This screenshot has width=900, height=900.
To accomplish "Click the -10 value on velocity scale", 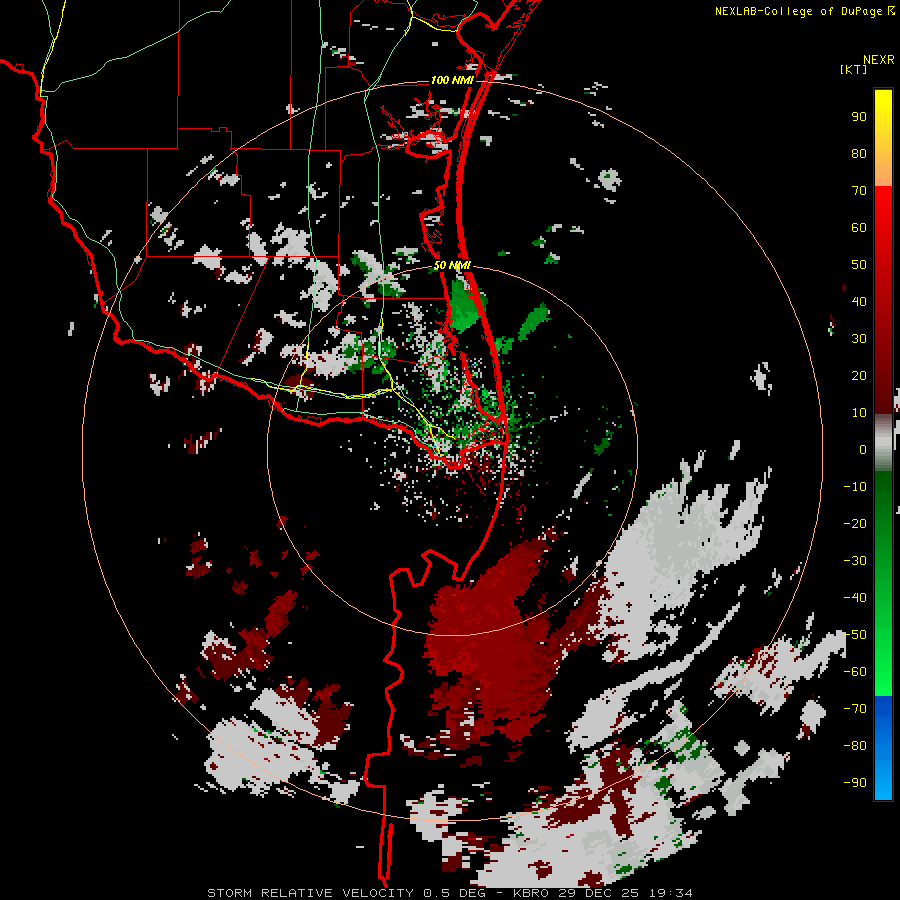I will pyautogui.click(x=855, y=487).
